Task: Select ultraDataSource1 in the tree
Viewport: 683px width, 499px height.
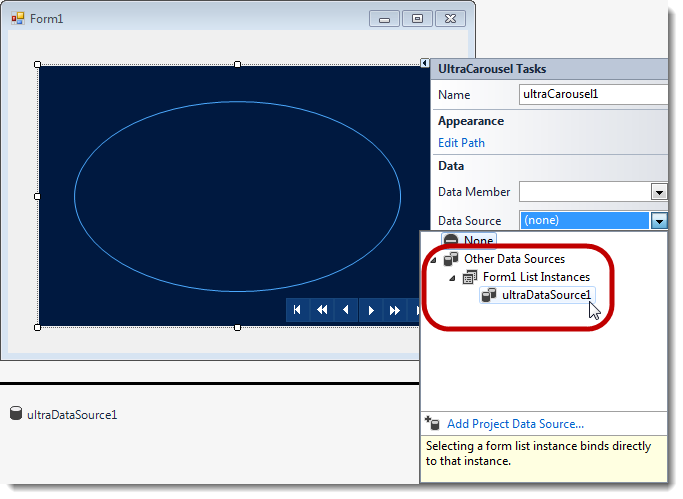Action: tap(545, 295)
